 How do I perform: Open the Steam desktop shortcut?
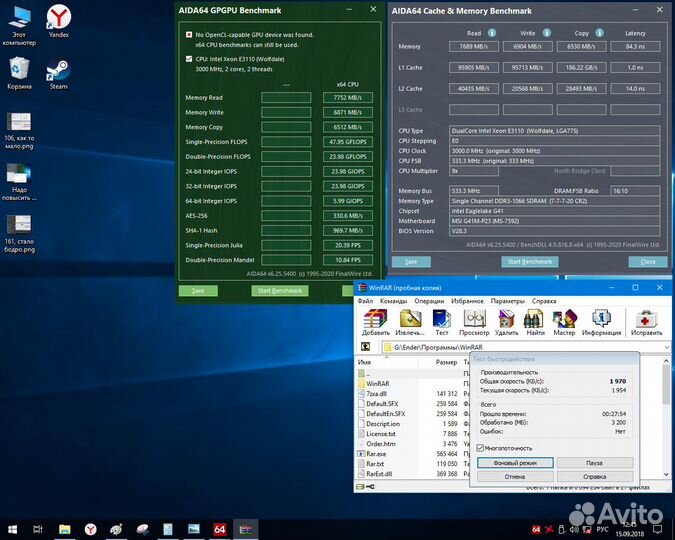(x=59, y=74)
